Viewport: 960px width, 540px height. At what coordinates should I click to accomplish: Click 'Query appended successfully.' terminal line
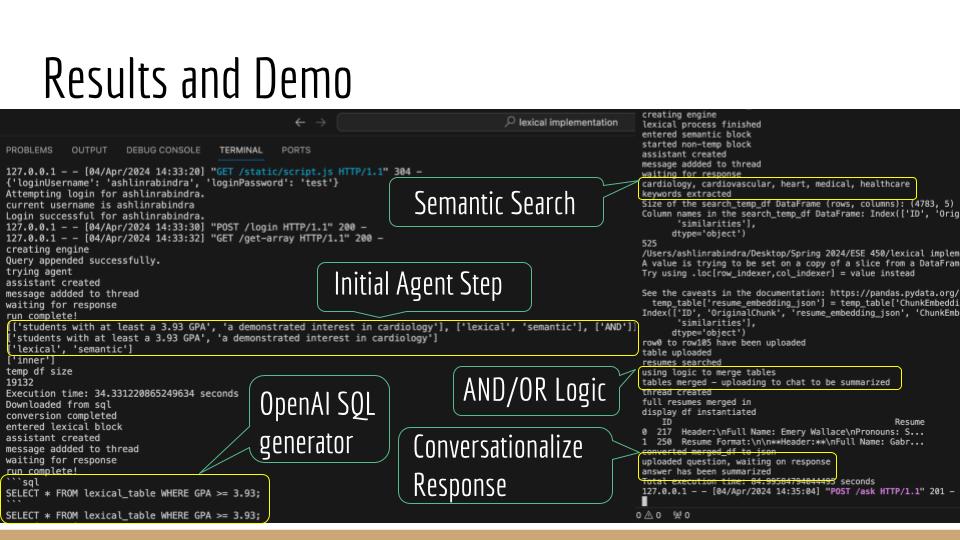(83, 260)
